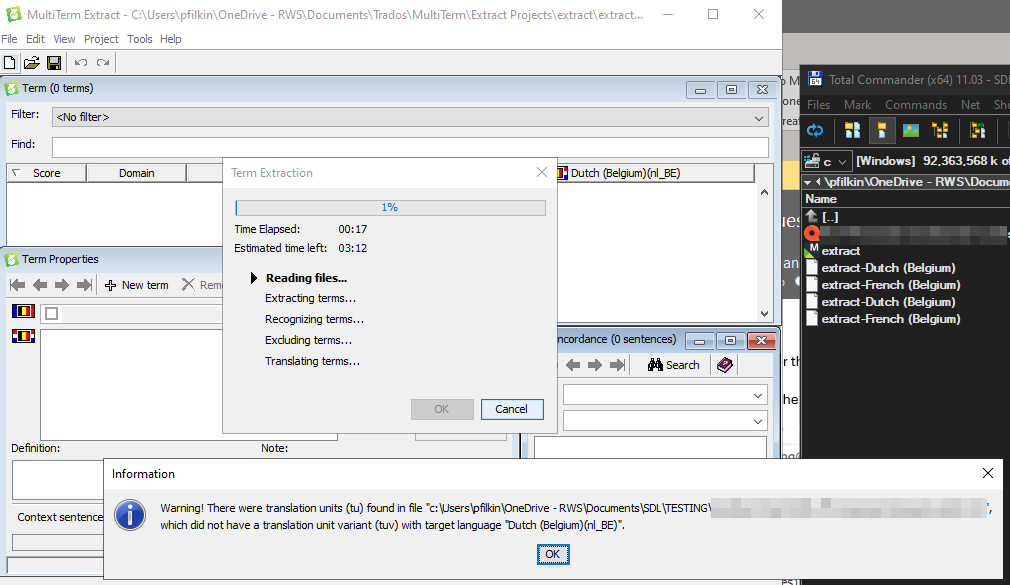Viewport: 1010px width, 585px height.
Task: Click the second Belgian flag in Term Properties
Action: (x=23, y=336)
